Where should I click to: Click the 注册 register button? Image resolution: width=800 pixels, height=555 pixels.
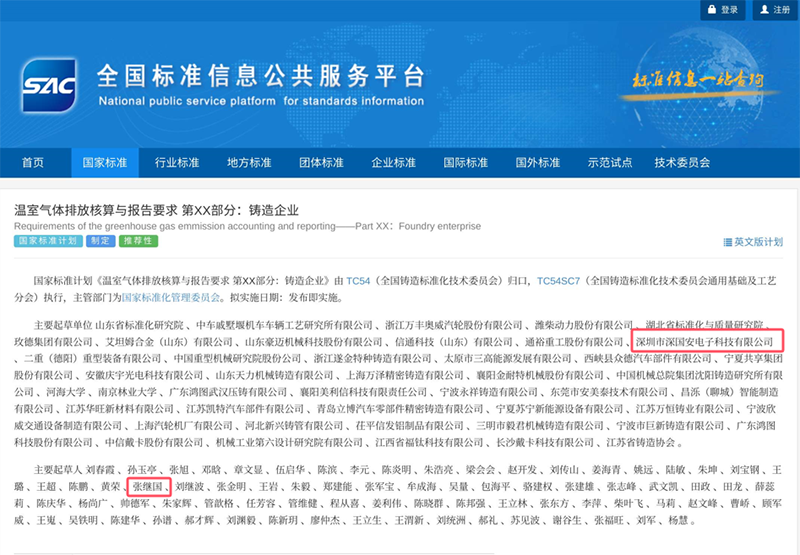coord(773,10)
